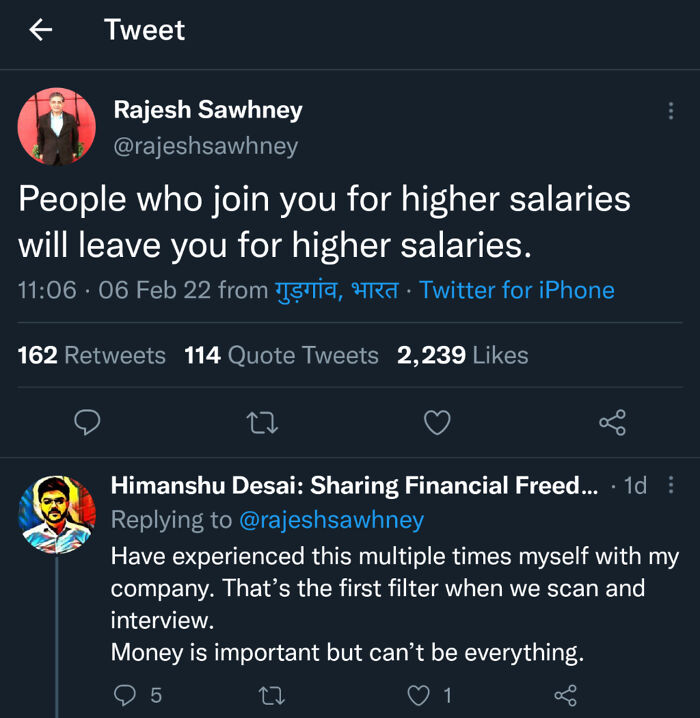Open the main tweet's three-dot menu

click(x=670, y=111)
